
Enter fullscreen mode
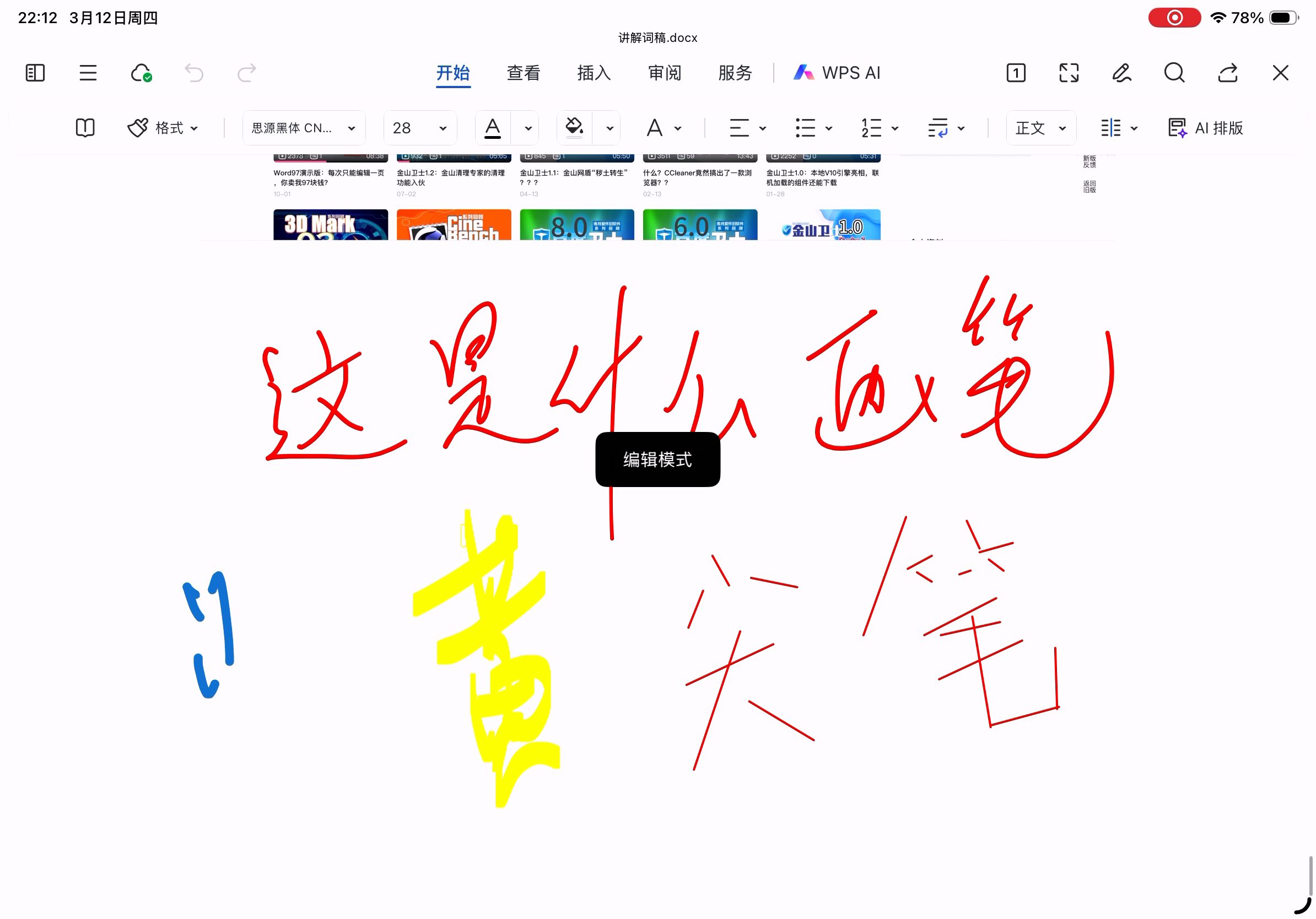1069,73
